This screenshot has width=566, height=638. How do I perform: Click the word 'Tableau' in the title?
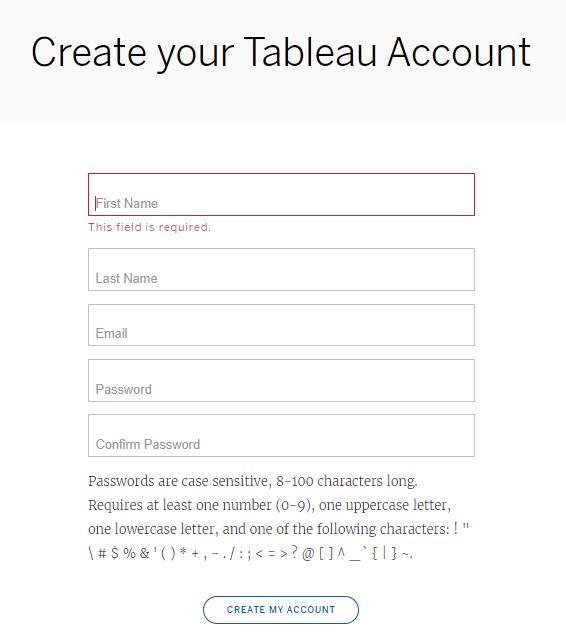tap(310, 52)
